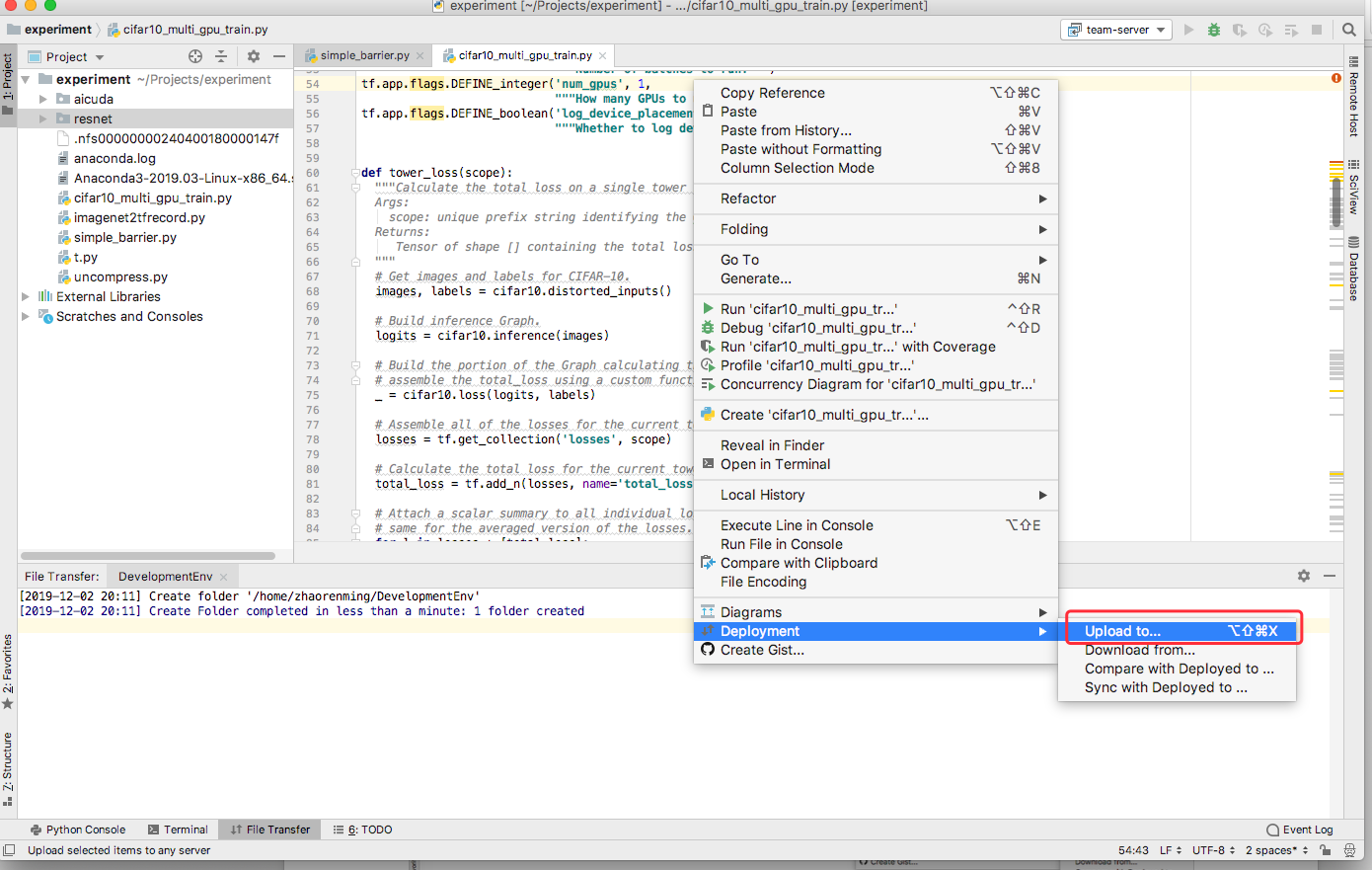Open File Transfer panel gear settings
1372x870 pixels.
(1304, 576)
